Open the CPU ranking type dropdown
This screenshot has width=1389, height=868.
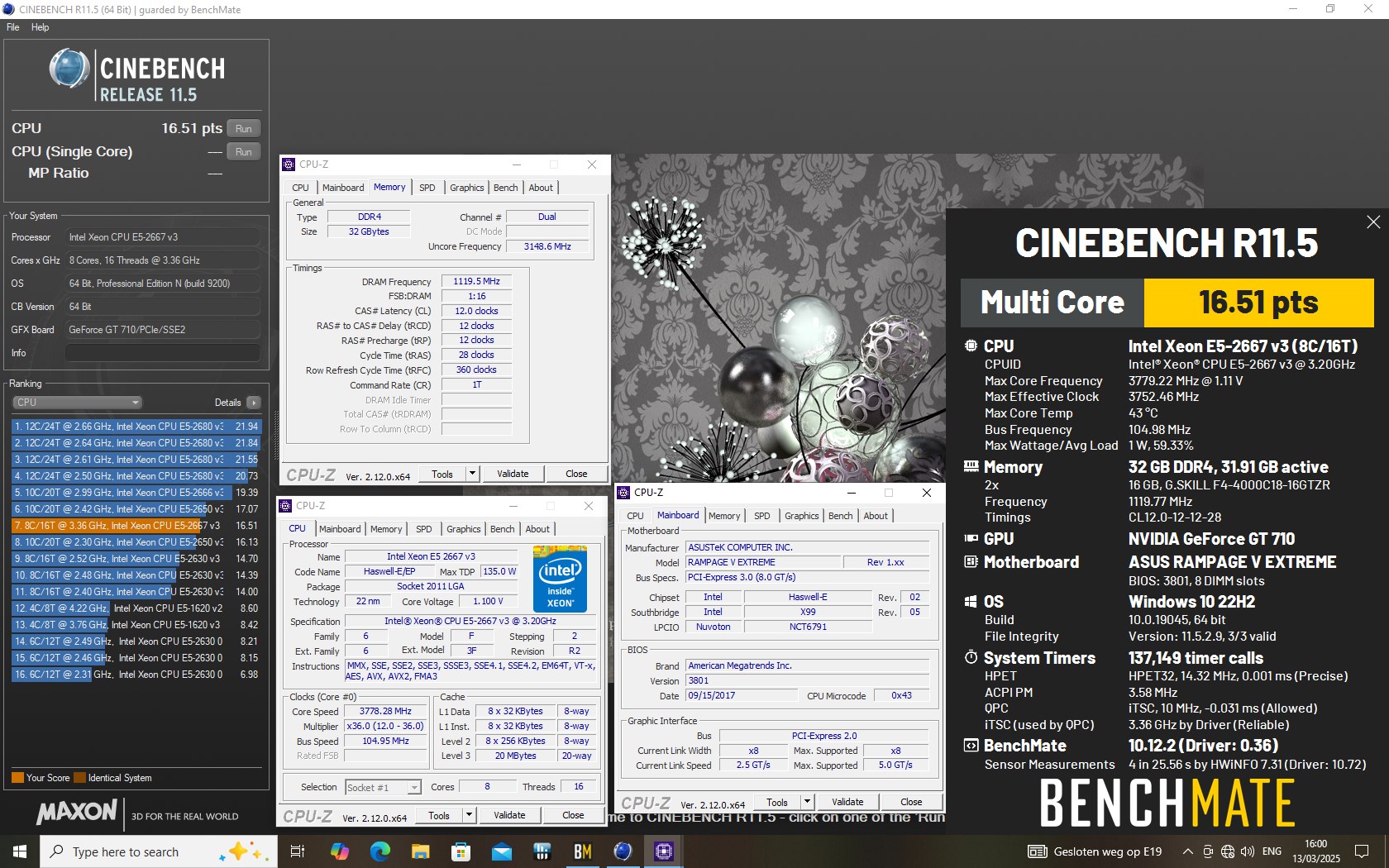point(77,403)
